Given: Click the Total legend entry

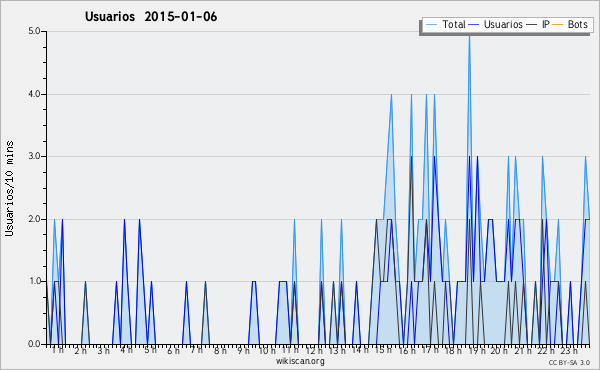Looking at the screenshot, I should [x=445, y=24].
